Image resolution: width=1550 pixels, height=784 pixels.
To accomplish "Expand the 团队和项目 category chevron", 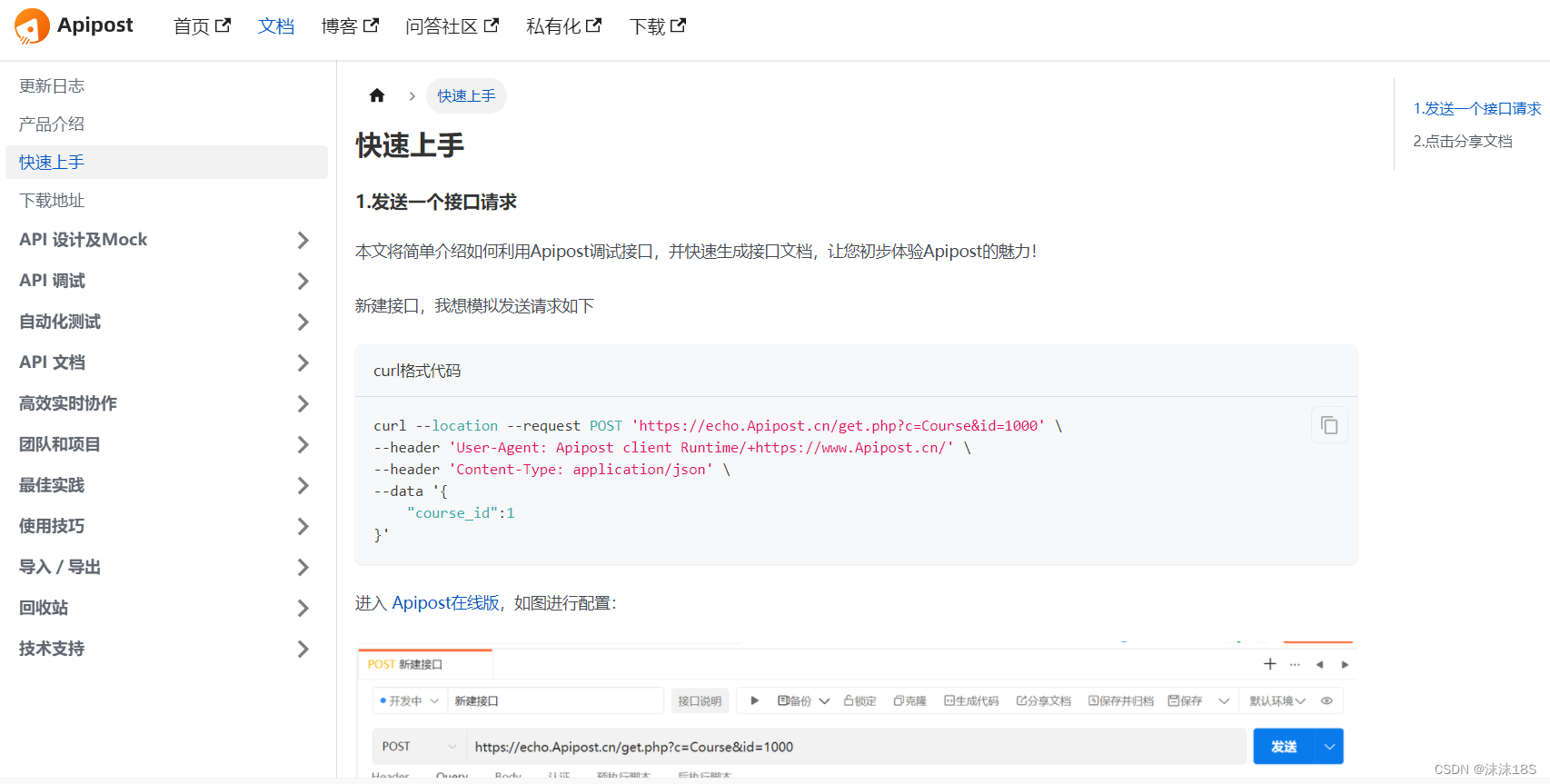I will coord(303,444).
